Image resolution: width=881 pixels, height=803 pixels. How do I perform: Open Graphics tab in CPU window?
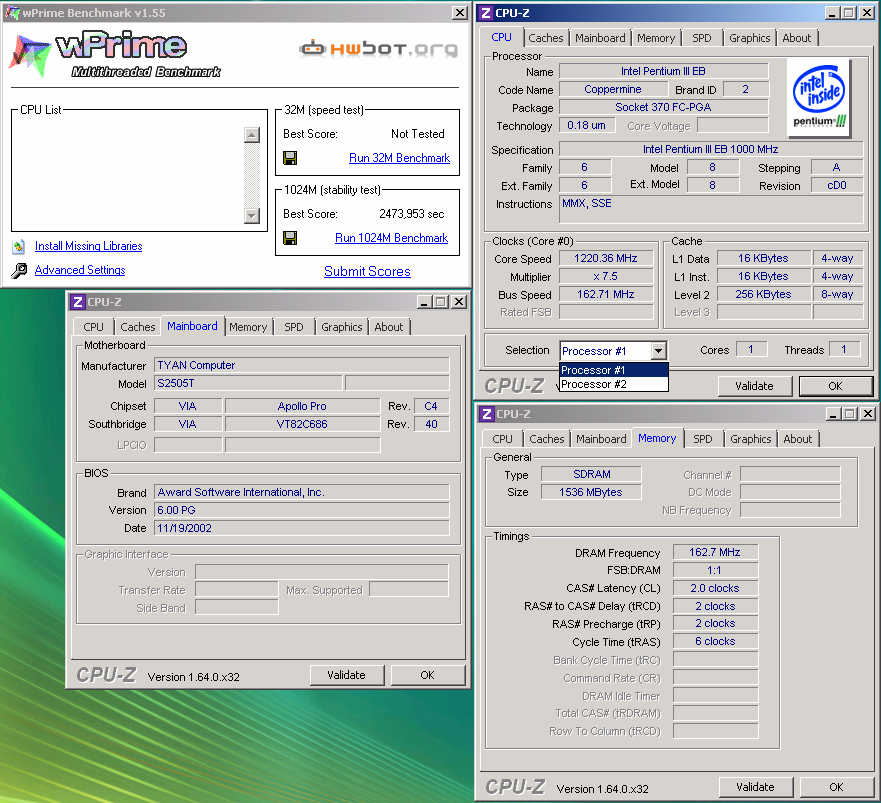click(x=750, y=38)
